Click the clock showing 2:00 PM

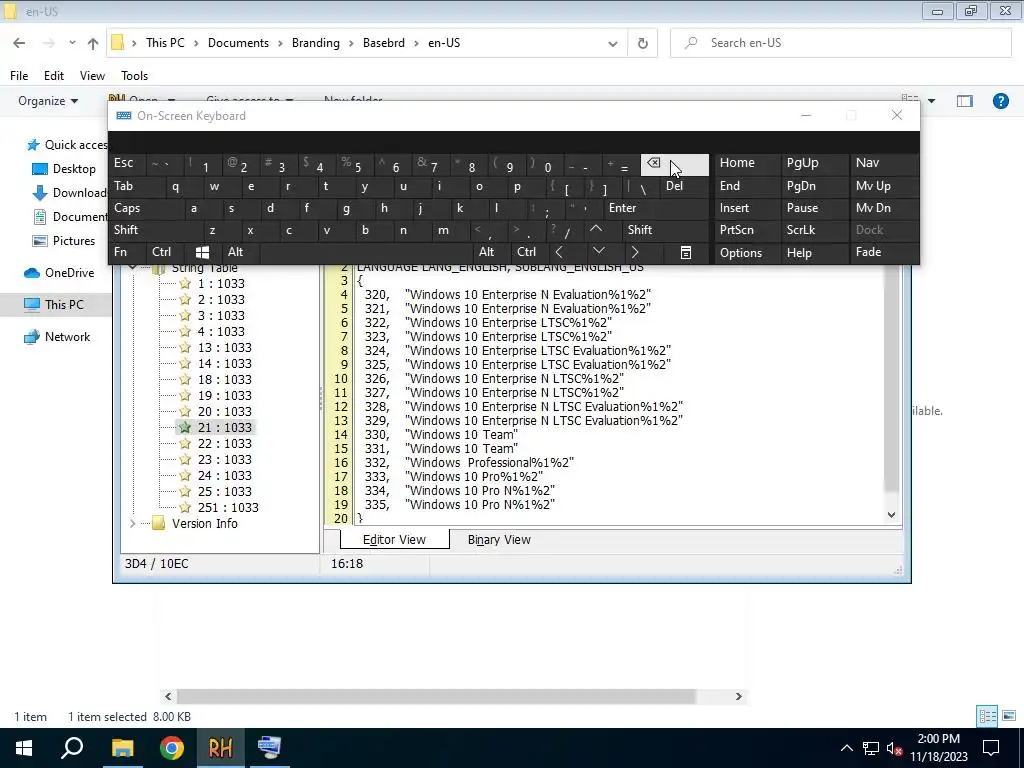(938, 739)
